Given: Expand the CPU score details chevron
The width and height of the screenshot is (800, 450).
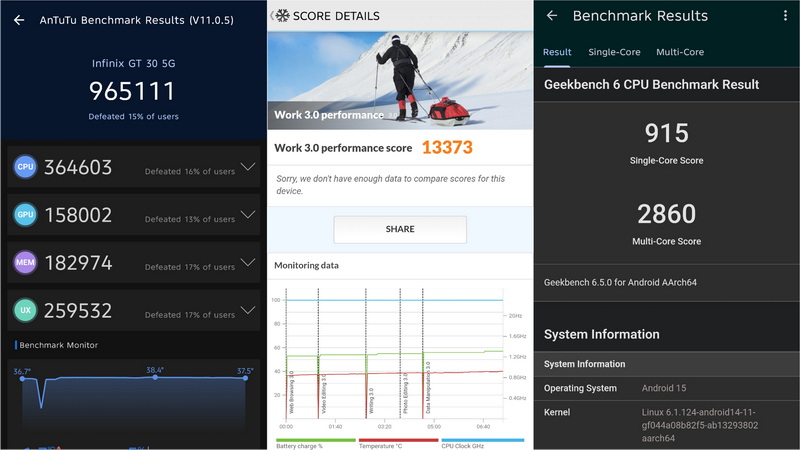Looking at the screenshot, I should pos(248,167).
